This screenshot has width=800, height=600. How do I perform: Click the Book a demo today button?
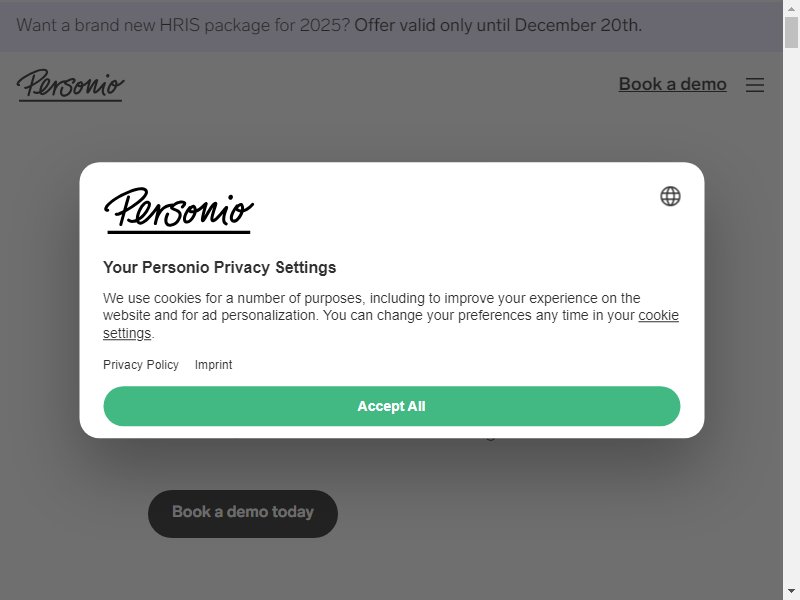[x=243, y=514]
